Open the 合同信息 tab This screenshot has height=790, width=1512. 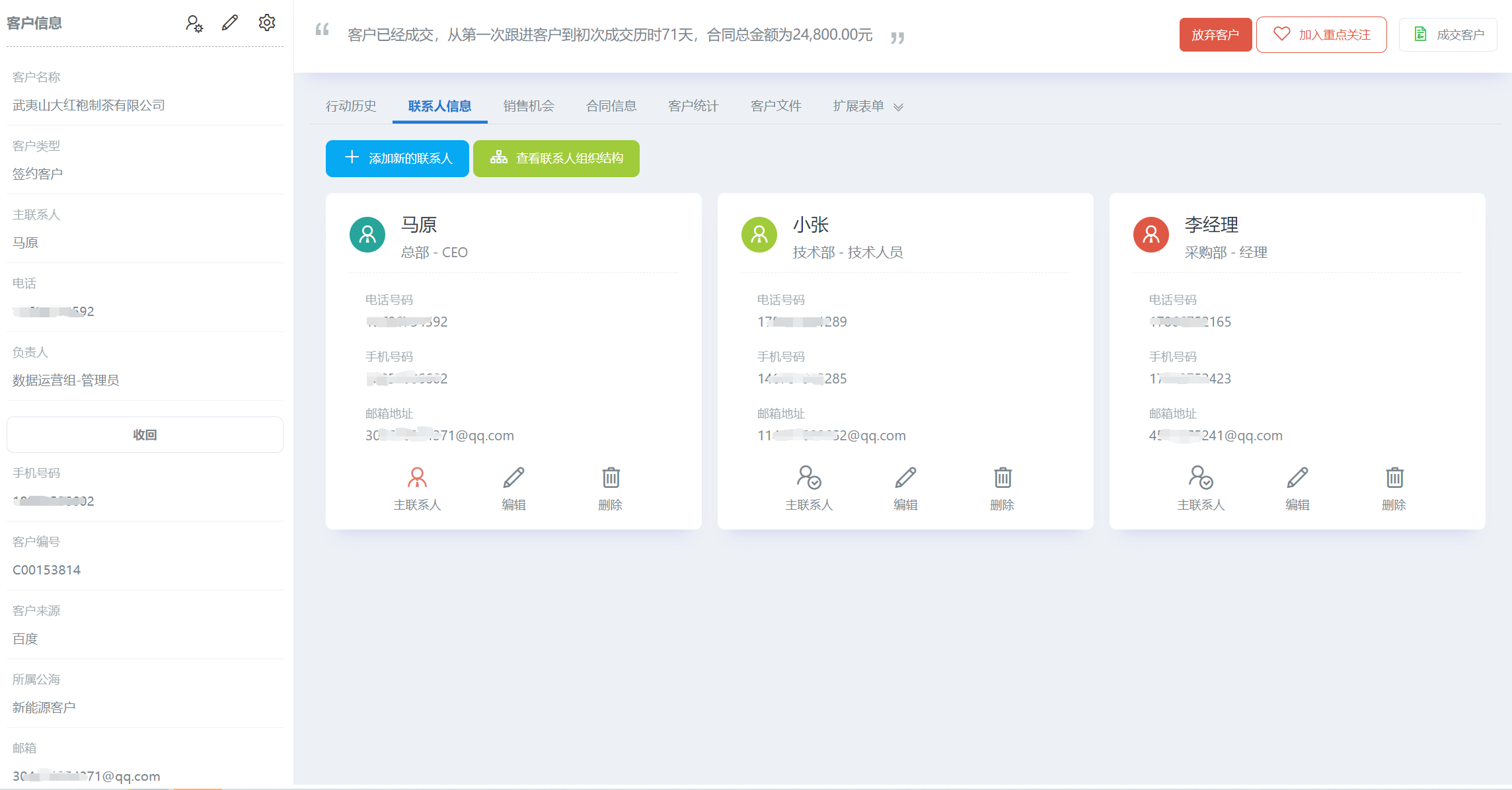click(x=610, y=106)
